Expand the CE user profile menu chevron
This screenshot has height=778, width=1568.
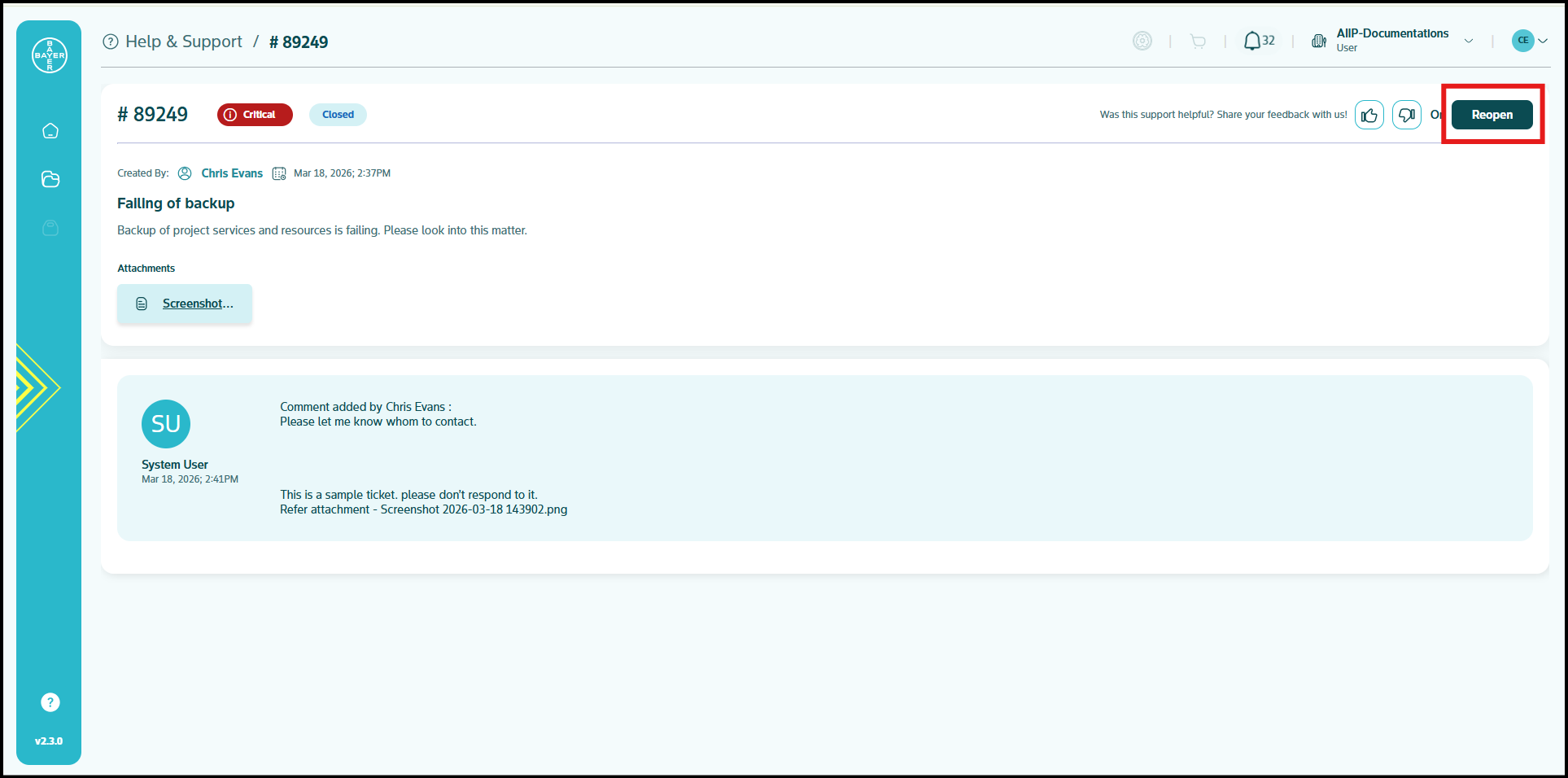point(1543,41)
